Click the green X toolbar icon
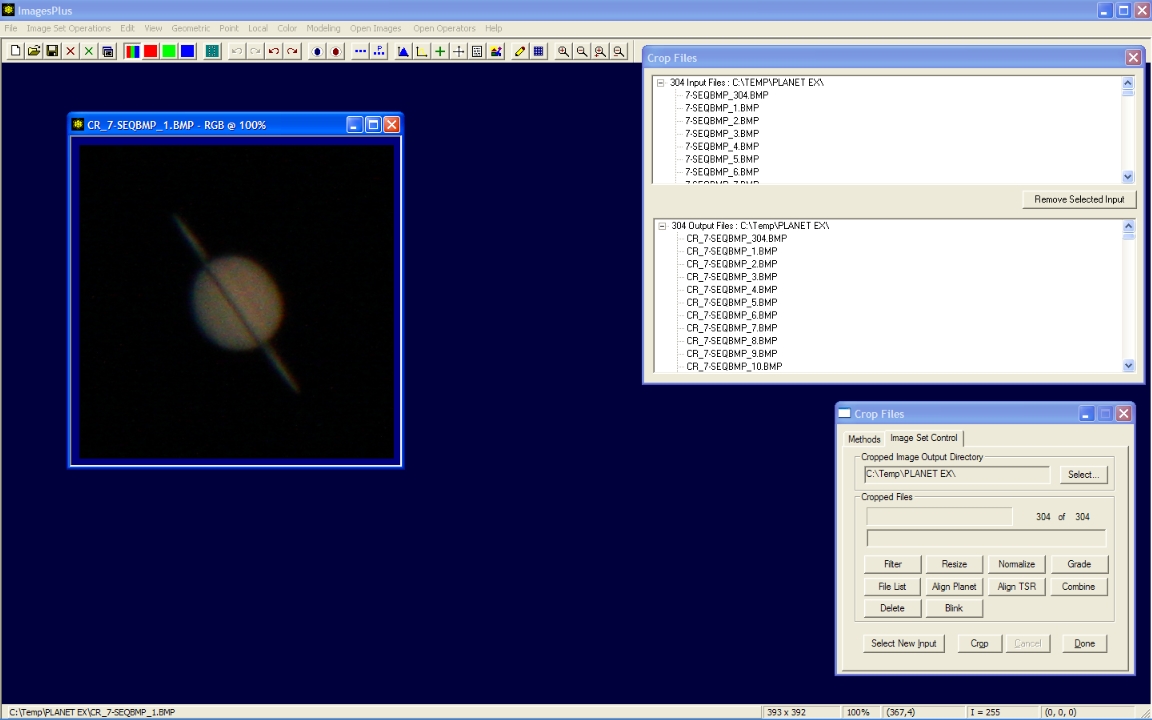1152x720 pixels. [89, 51]
